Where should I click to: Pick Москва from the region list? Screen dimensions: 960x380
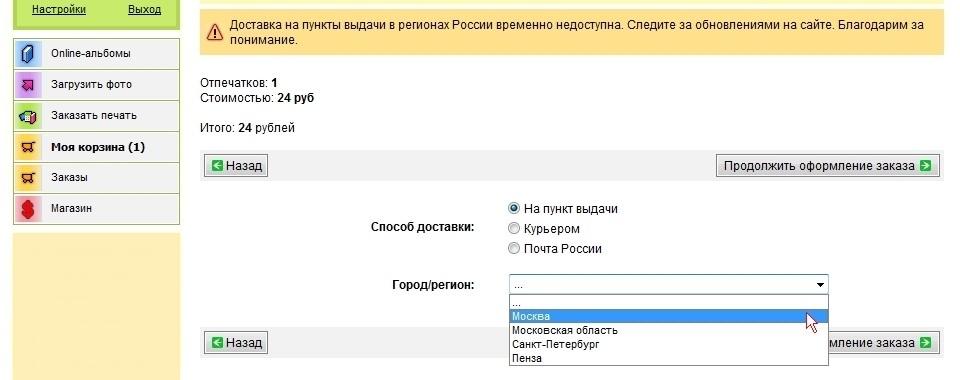pyautogui.click(x=669, y=316)
